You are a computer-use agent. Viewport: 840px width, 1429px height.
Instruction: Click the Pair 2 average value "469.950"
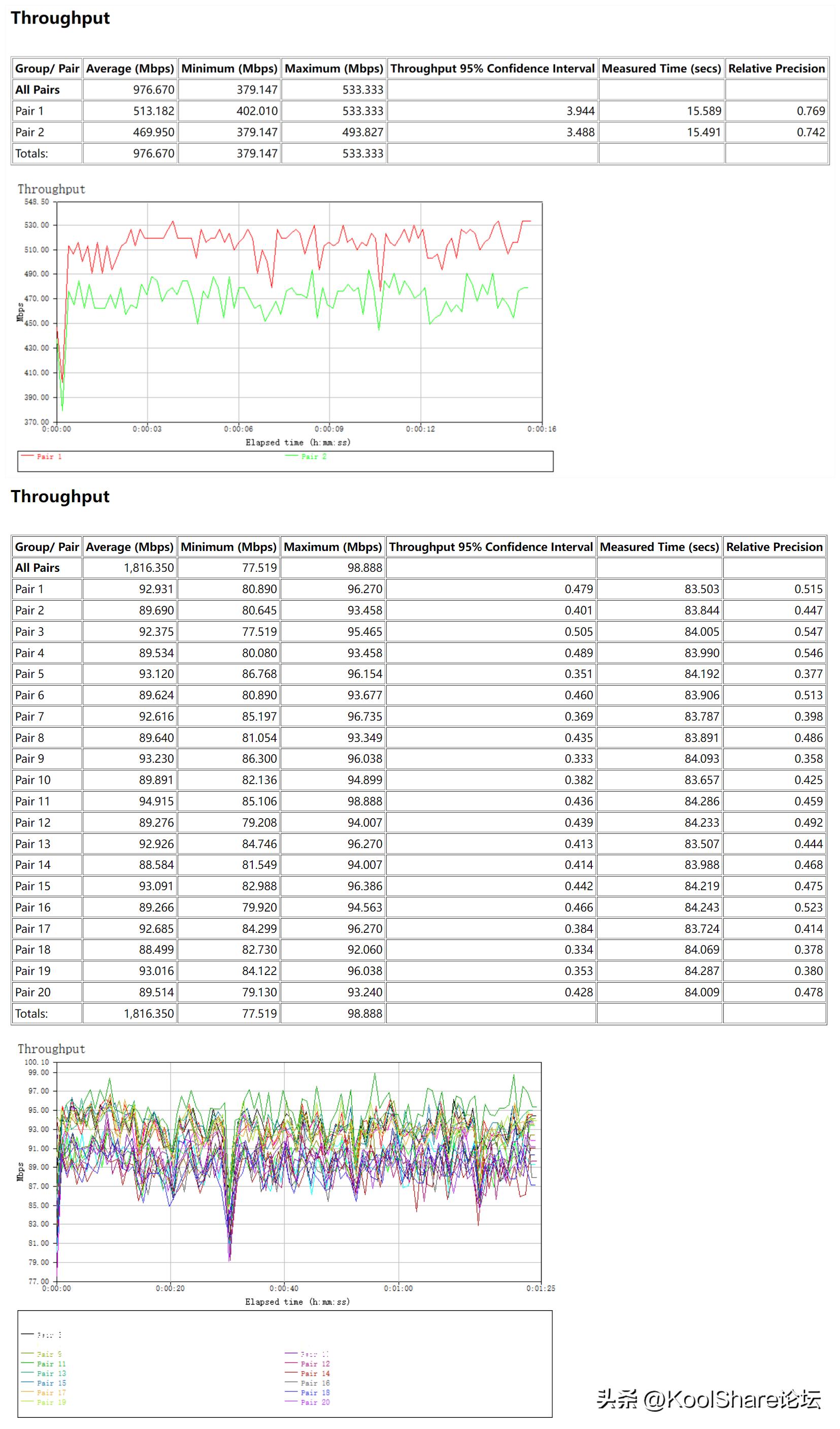[x=154, y=132]
